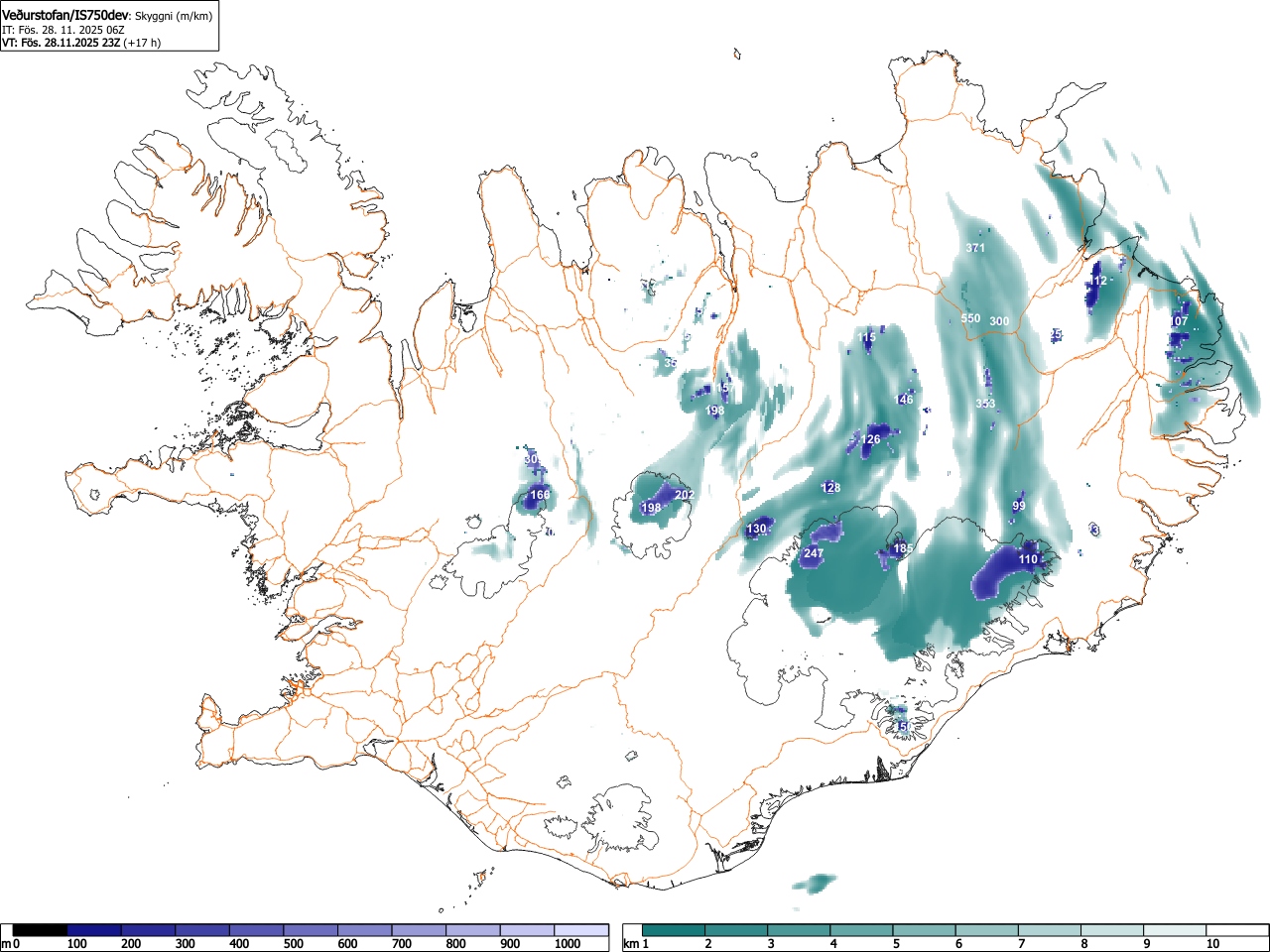
Task: Click the 185 visibility value on map
Action: click(903, 548)
